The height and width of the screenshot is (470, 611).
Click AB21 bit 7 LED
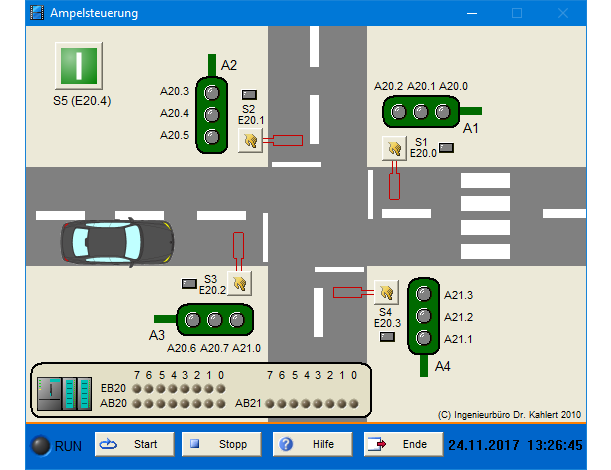269,404
